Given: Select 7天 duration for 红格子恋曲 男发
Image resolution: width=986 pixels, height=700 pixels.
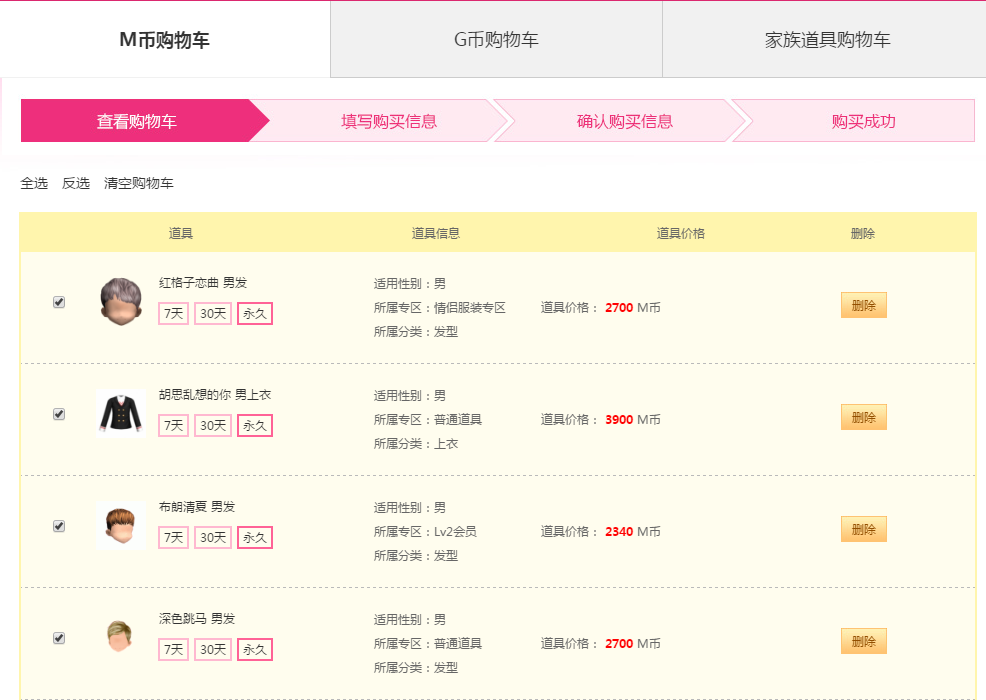Looking at the screenshot, I should pyautogui.click(x=173, y=313).
